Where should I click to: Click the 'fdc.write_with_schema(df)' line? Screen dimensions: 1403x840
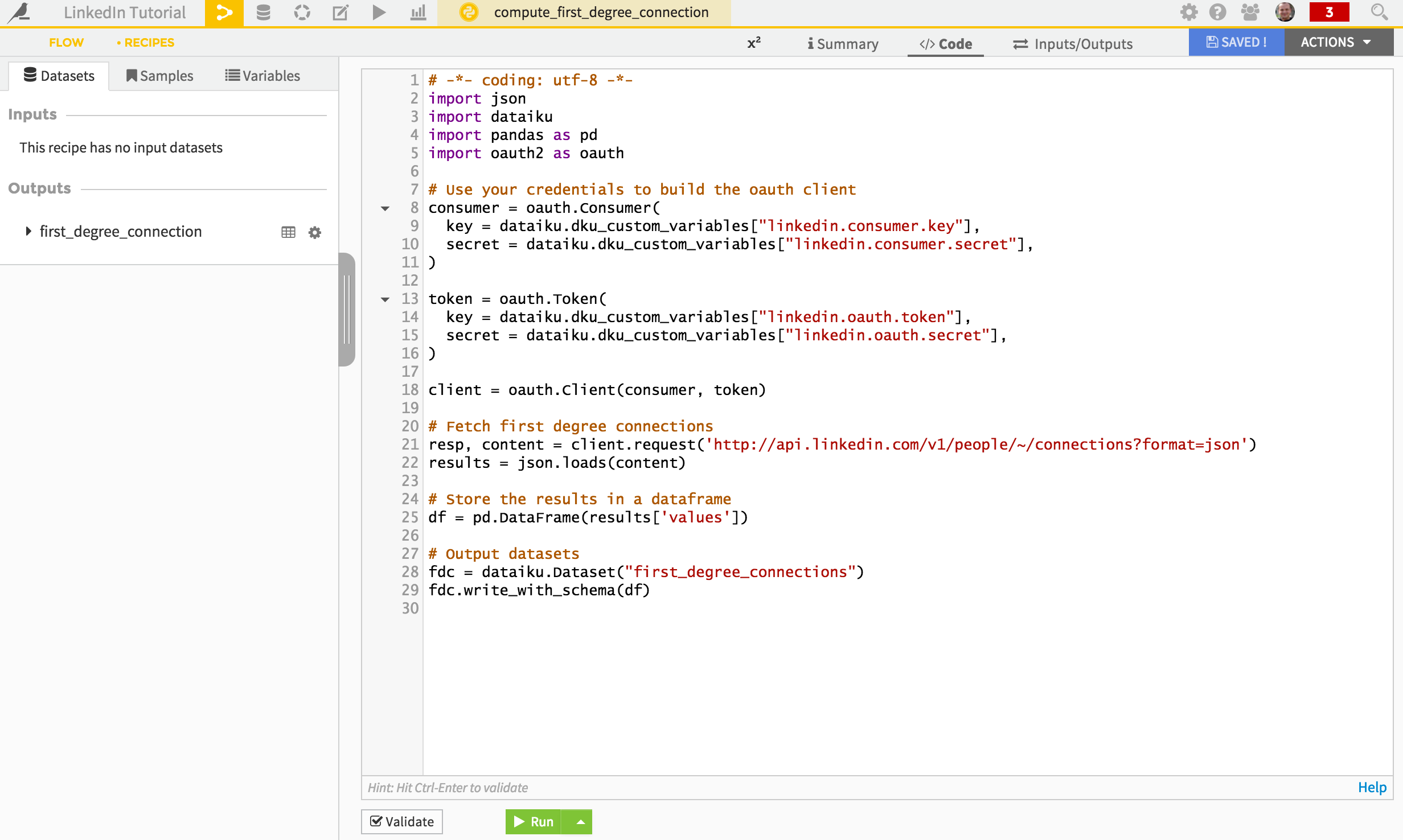click(x=539, y=590)
